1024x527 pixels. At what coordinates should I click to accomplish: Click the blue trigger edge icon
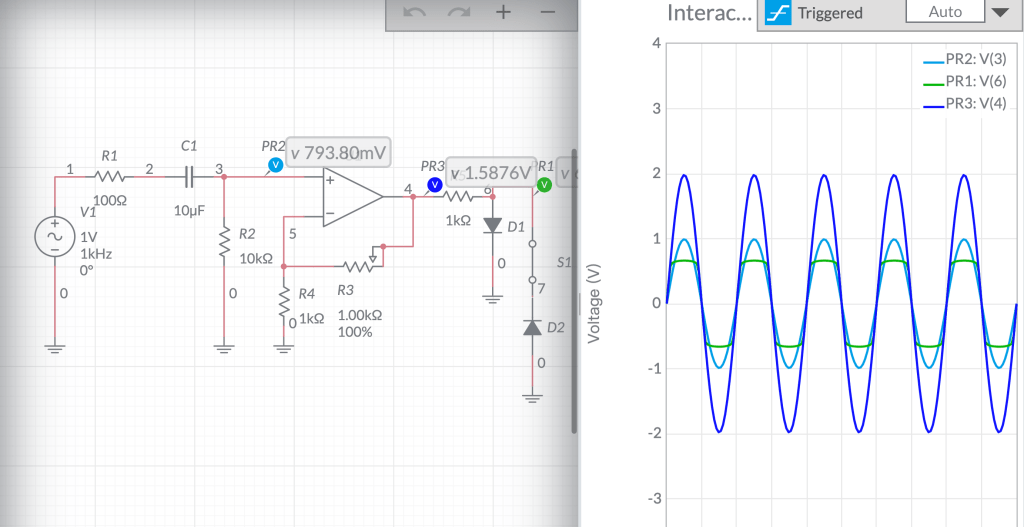click(x=778, y=14)
